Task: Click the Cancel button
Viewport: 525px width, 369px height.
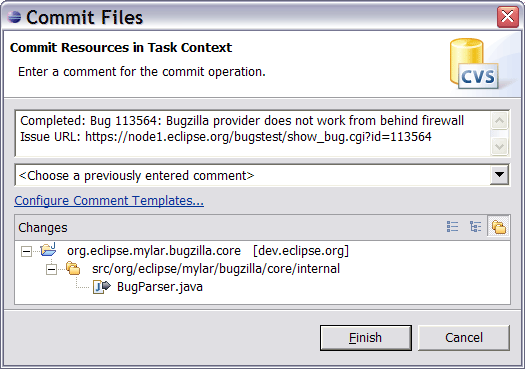Action: point(464,338)
